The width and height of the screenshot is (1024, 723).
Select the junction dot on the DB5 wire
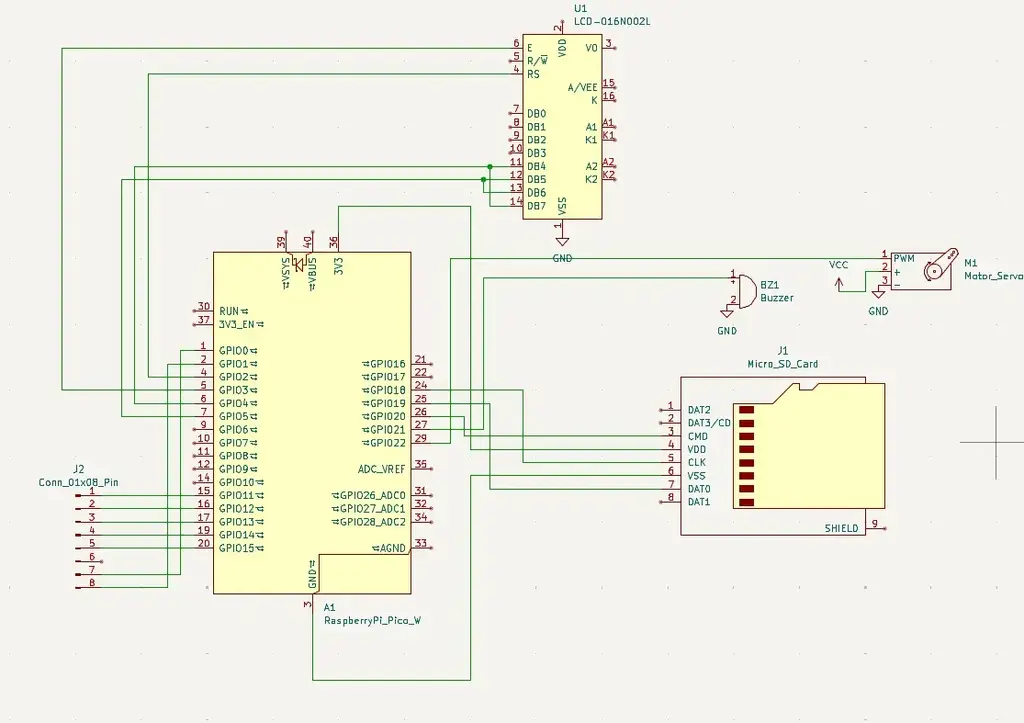click(483, 180)
